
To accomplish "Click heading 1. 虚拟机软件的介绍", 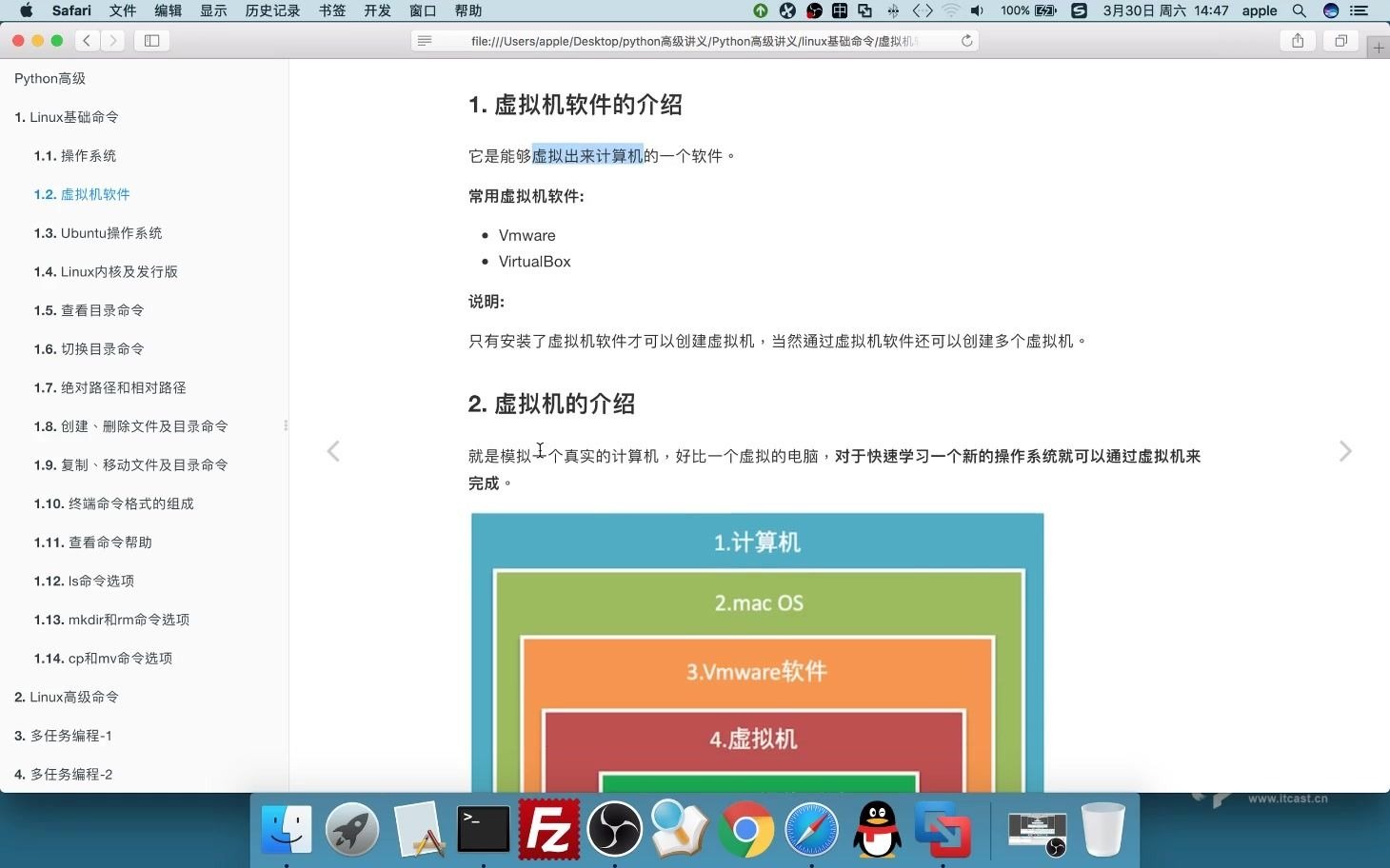I will click(x=575, y=105).
